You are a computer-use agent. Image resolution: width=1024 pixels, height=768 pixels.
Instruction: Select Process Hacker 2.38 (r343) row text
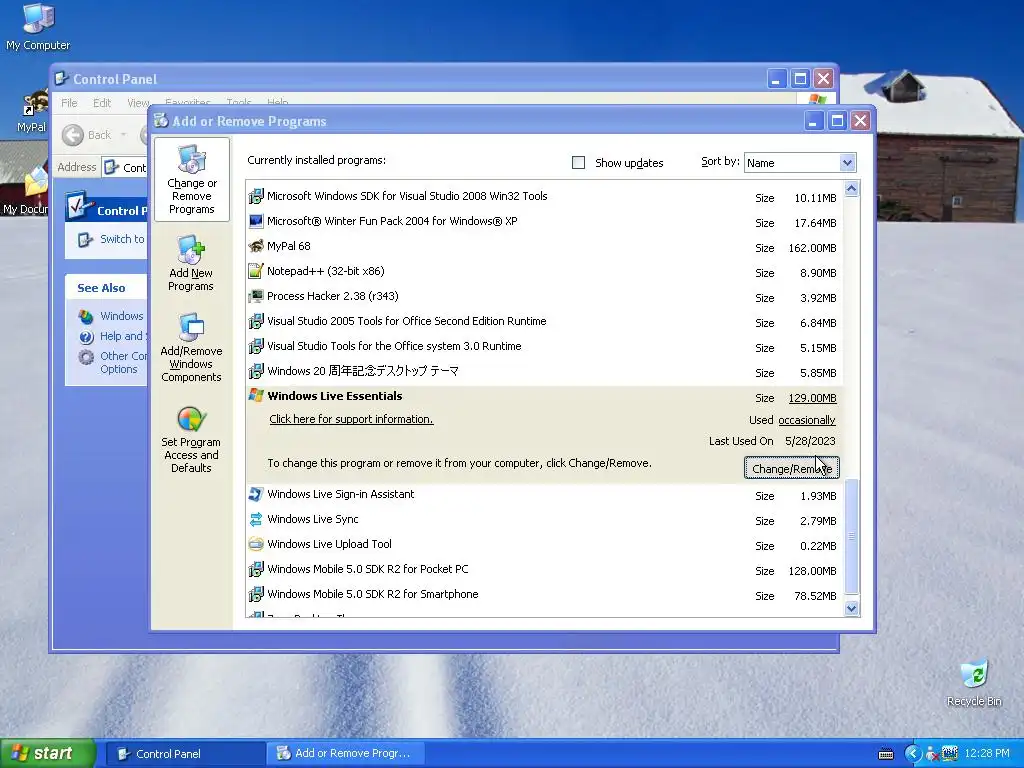click(333, 296)
